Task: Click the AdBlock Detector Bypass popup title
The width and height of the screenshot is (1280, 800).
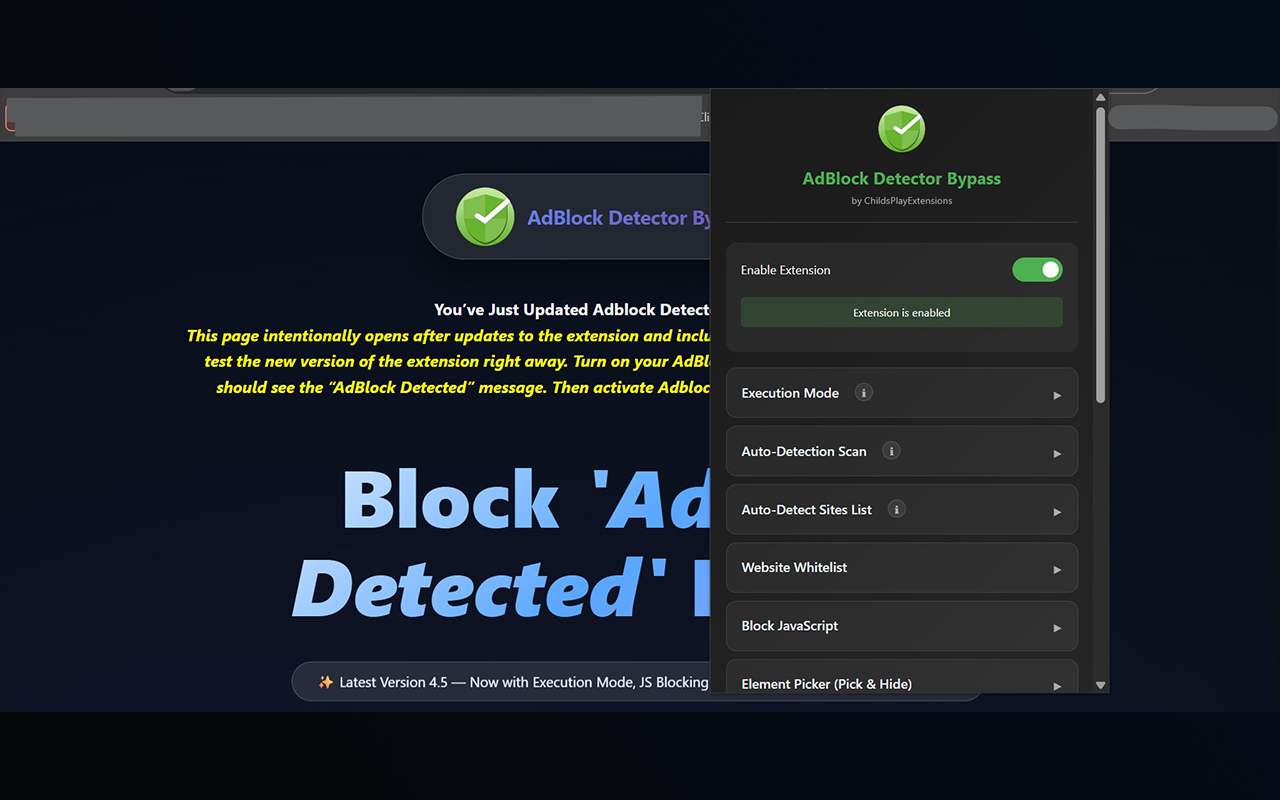Action: click(x=901, y=179)
